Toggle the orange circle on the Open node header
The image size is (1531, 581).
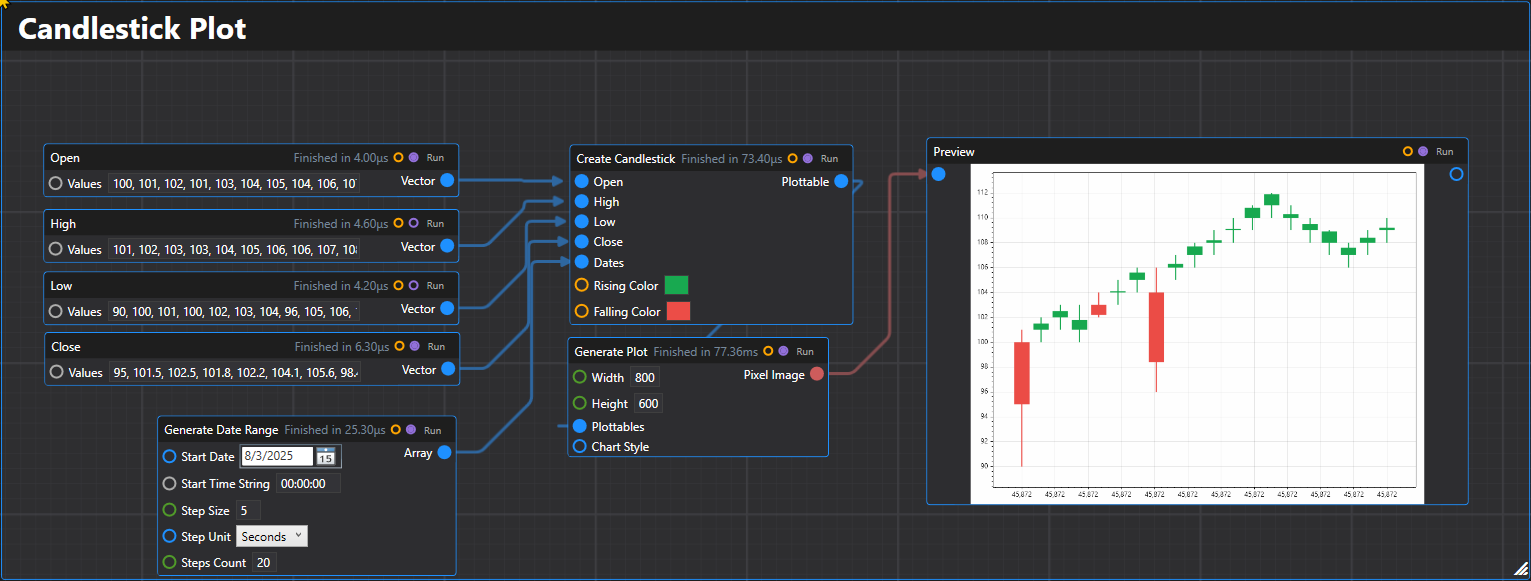(398, 157)
